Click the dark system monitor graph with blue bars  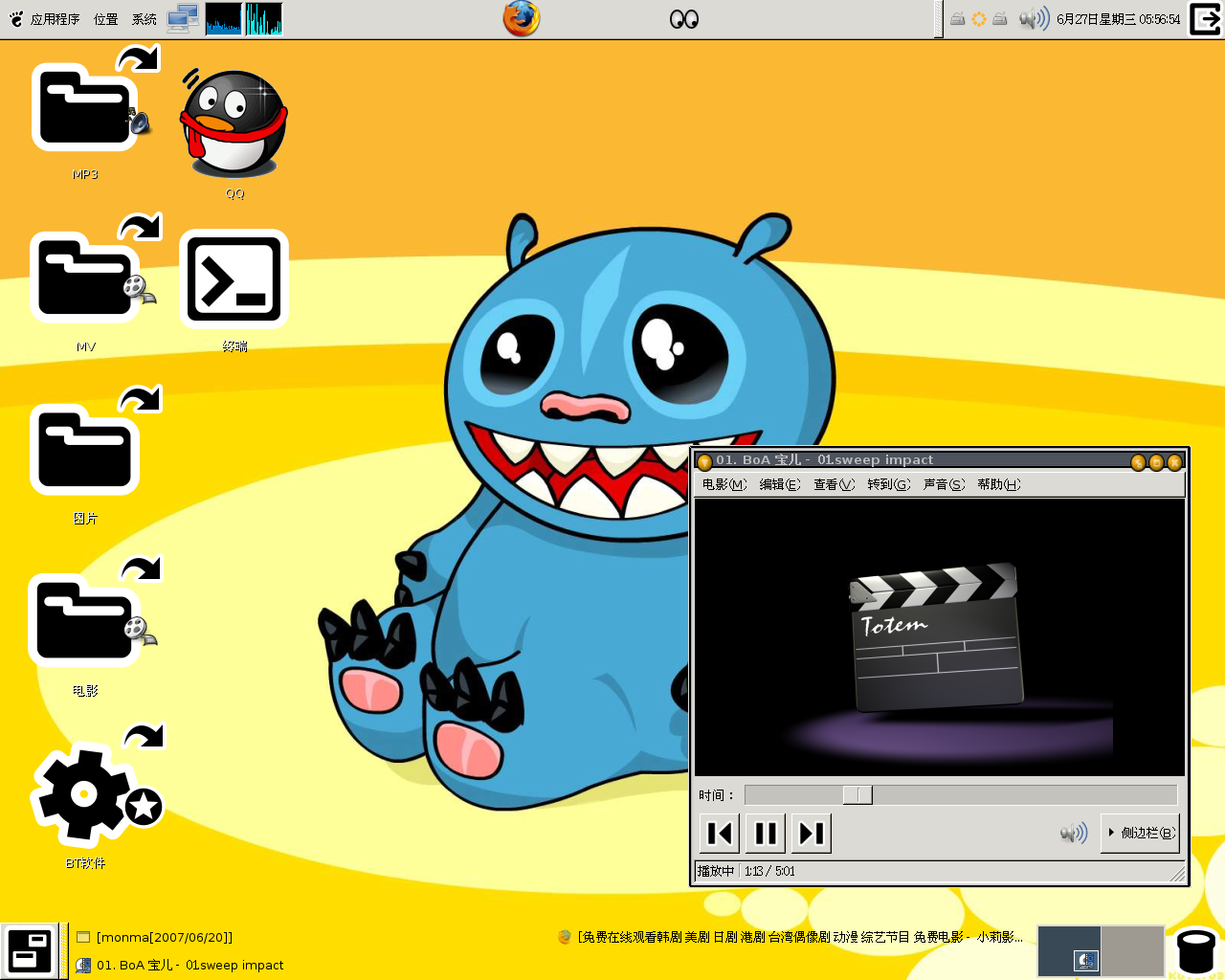[x=224, y=18]
